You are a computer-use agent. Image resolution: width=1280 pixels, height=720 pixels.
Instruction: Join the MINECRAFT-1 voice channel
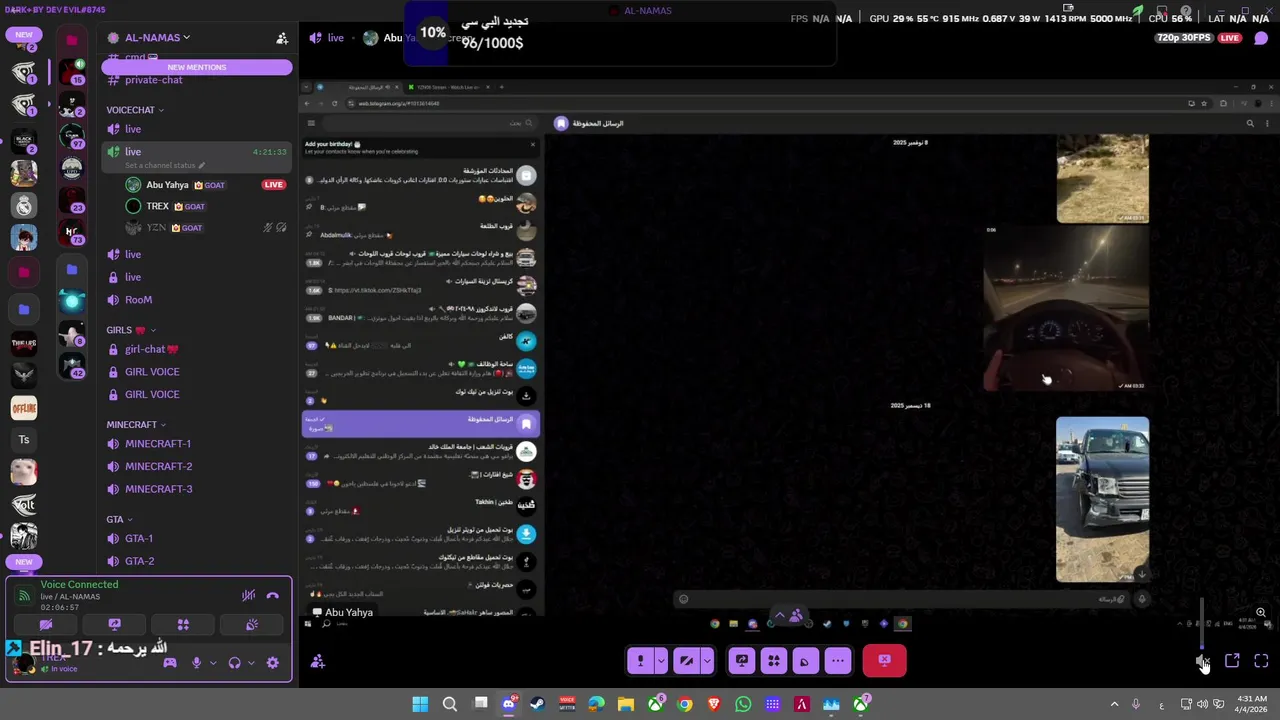pyautogui.click(x=158, y=444)
